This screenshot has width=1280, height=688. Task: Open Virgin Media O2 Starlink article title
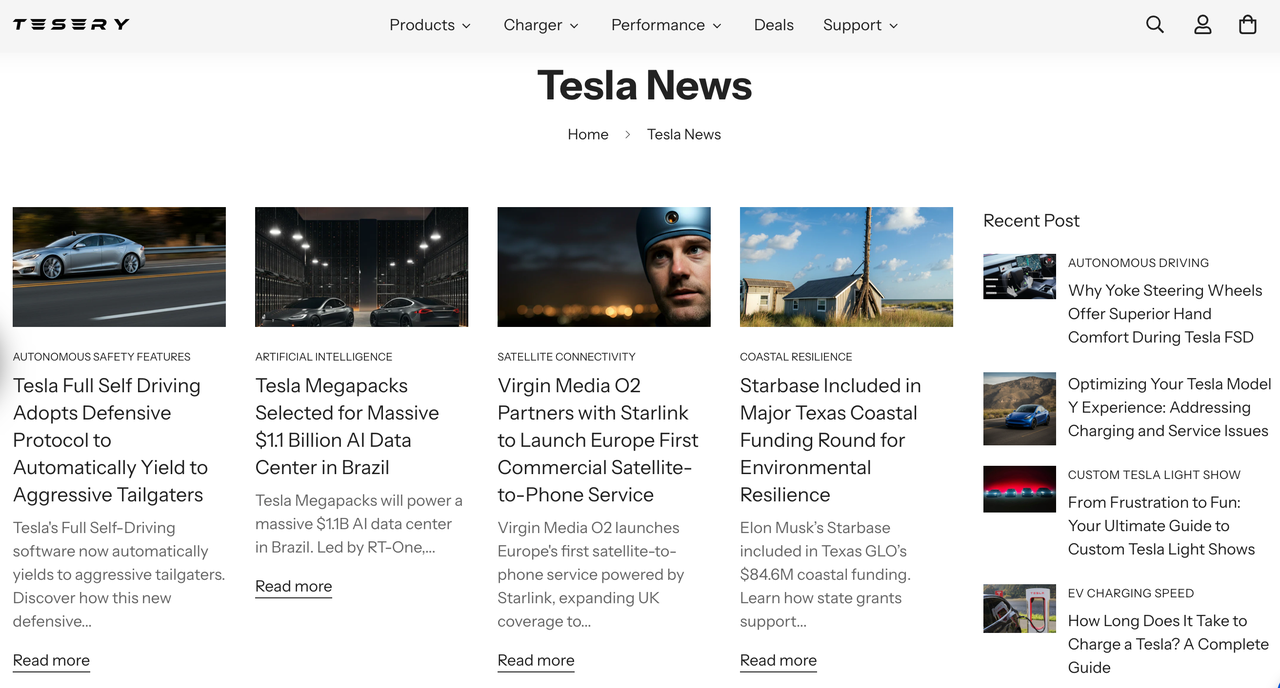[x=598, y=440]
